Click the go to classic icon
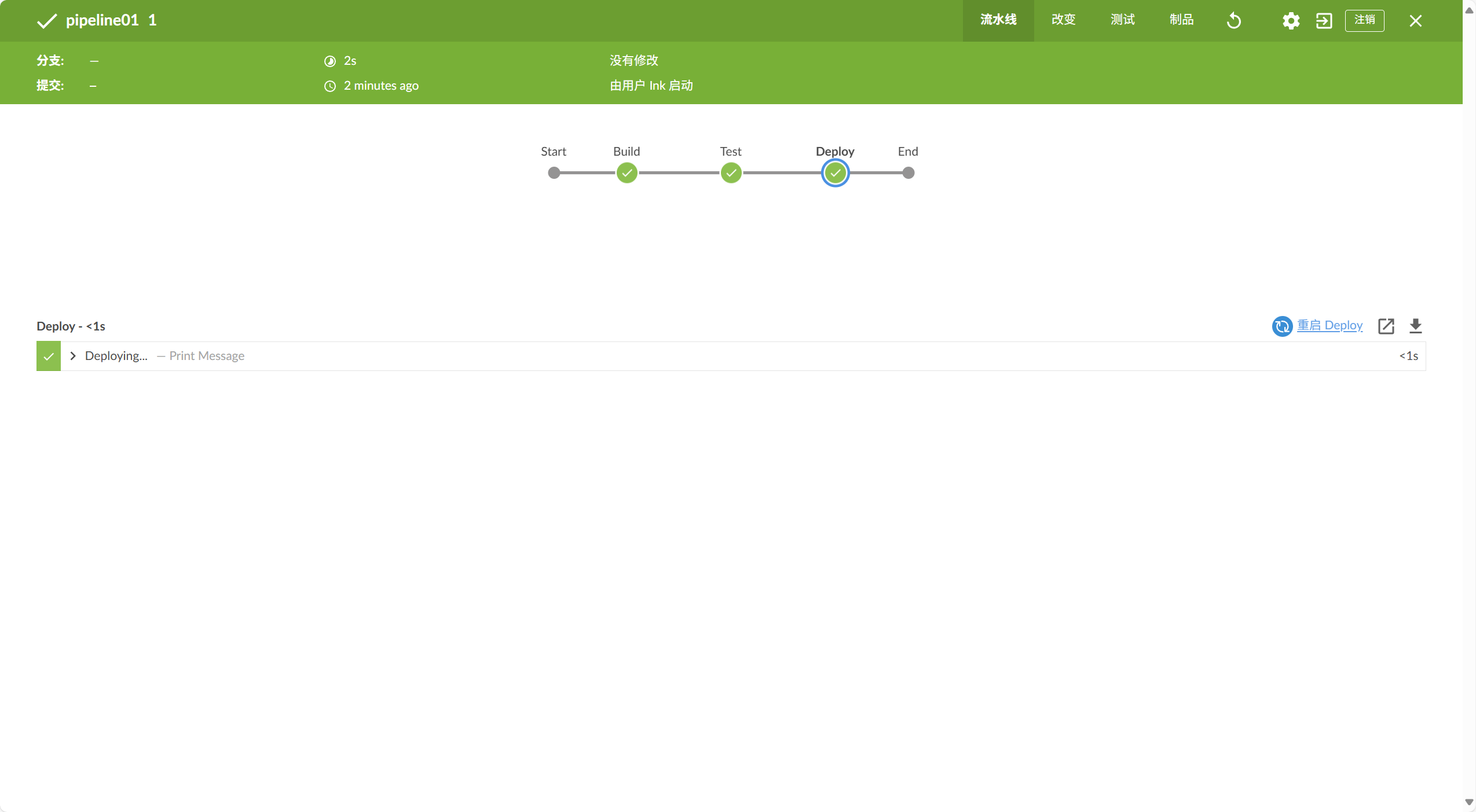Screen dimensions: 1476x812 (x=1324, y=21)
